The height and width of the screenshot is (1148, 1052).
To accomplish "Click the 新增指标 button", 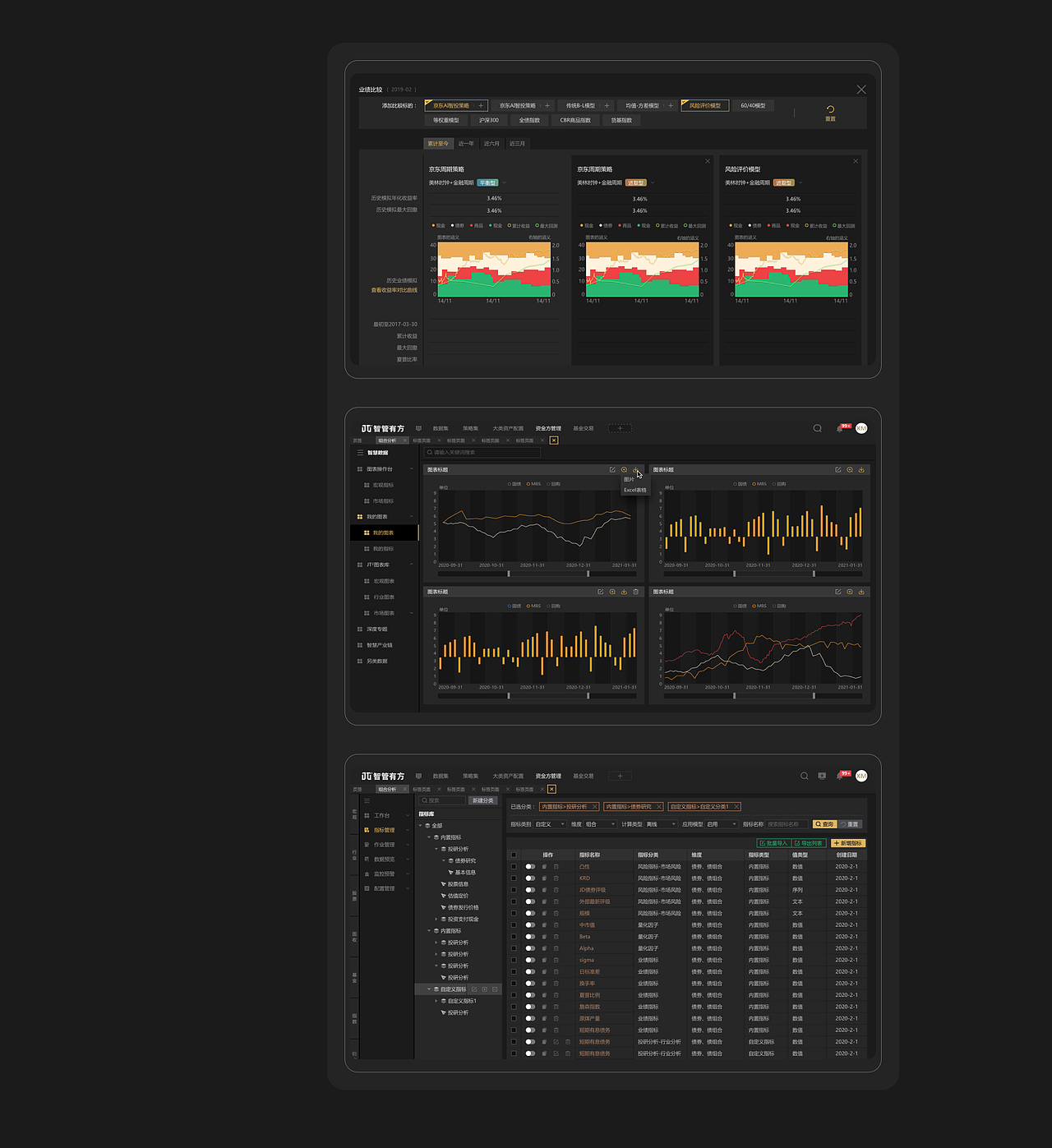I will coord(848,843).
